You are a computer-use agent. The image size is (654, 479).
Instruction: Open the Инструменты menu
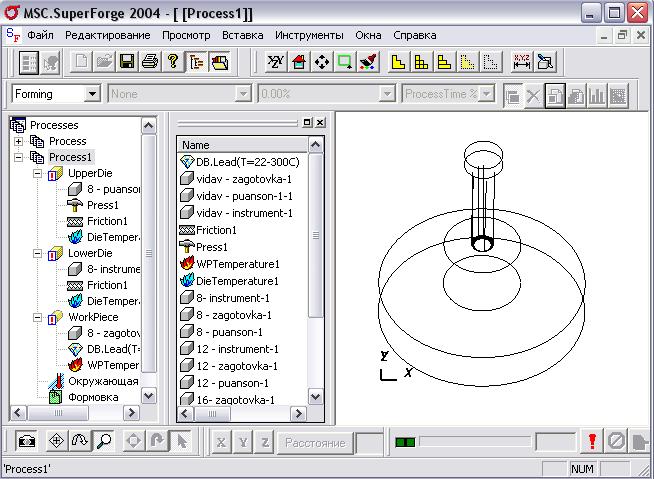point(309,35)
